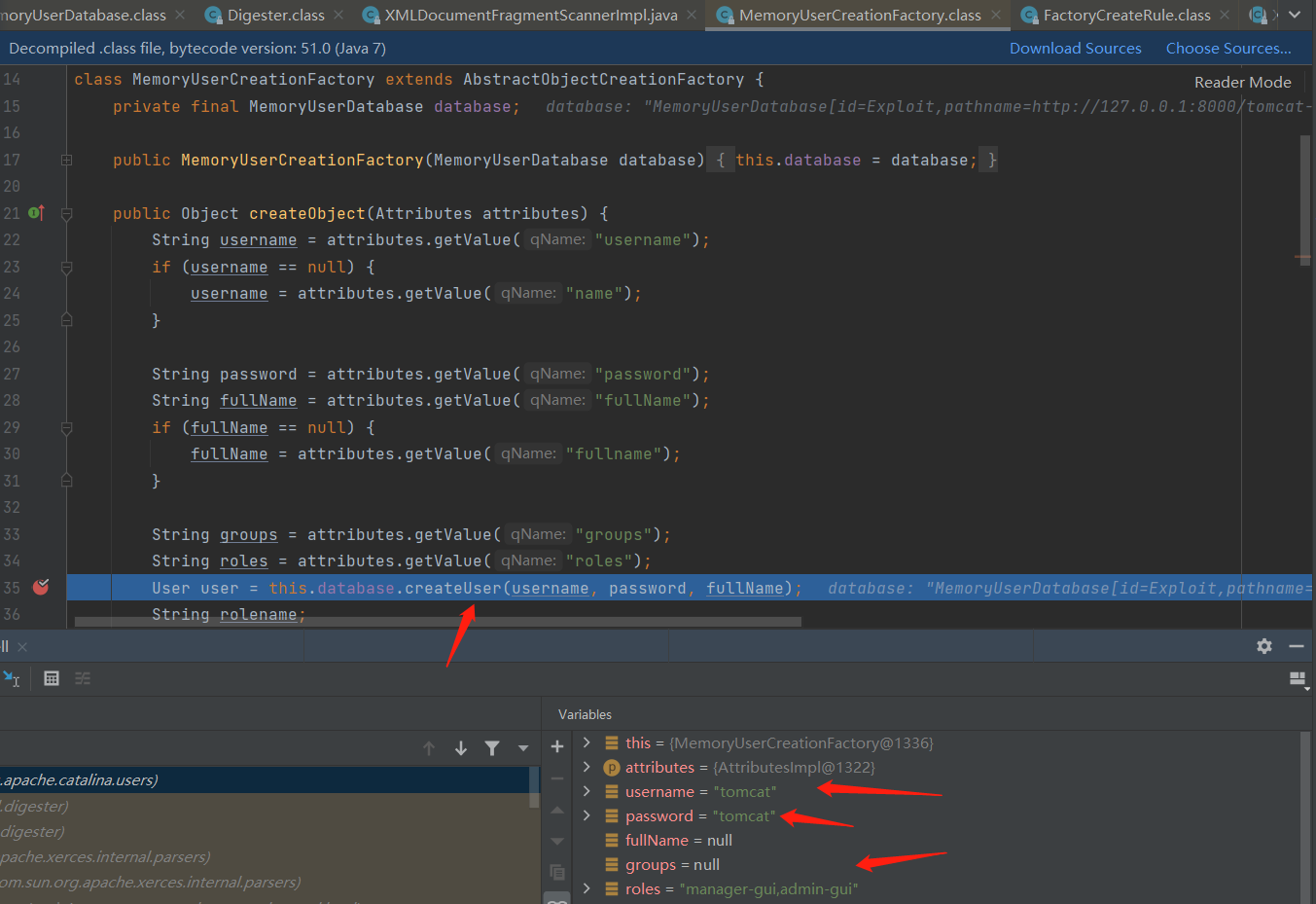Click createUser method call on line 35

click(x=452, y=588)
